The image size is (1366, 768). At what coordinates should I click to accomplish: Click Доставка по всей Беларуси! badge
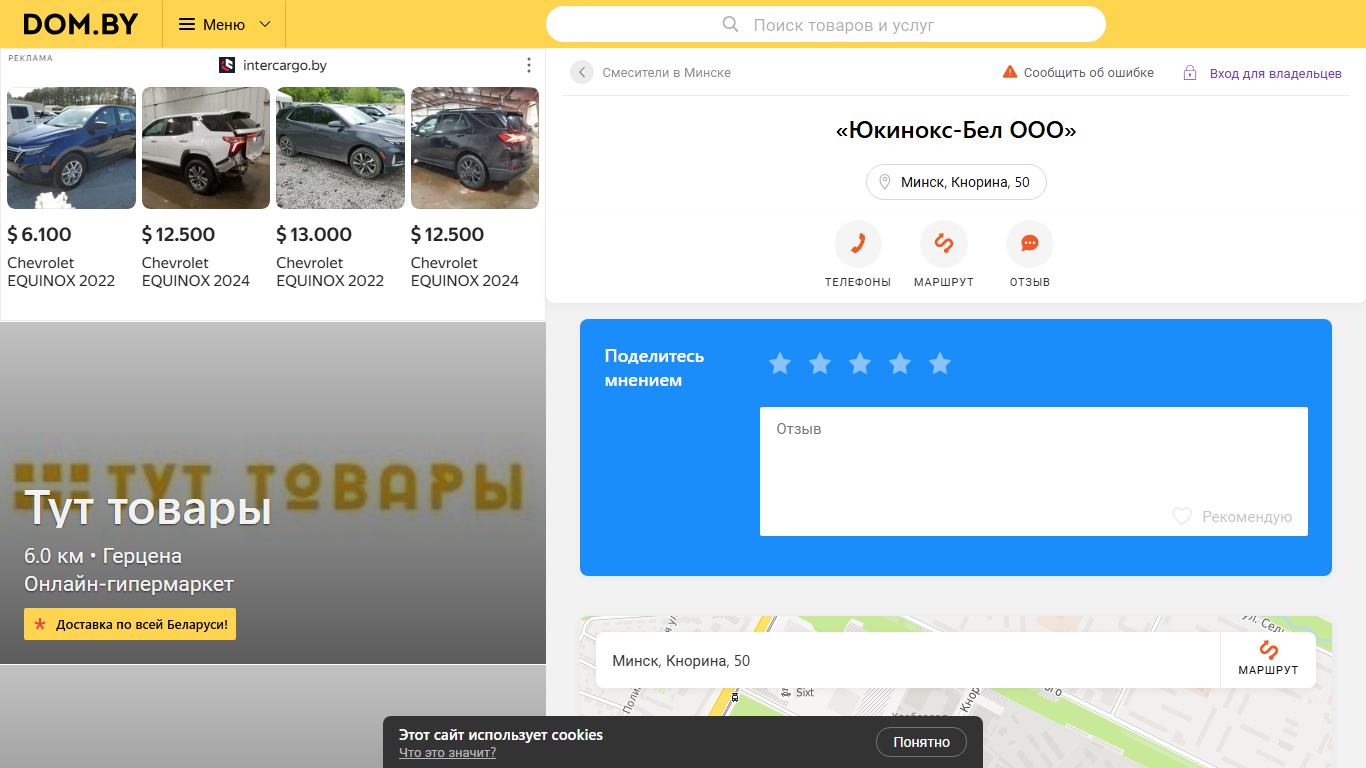coord(130,624)
